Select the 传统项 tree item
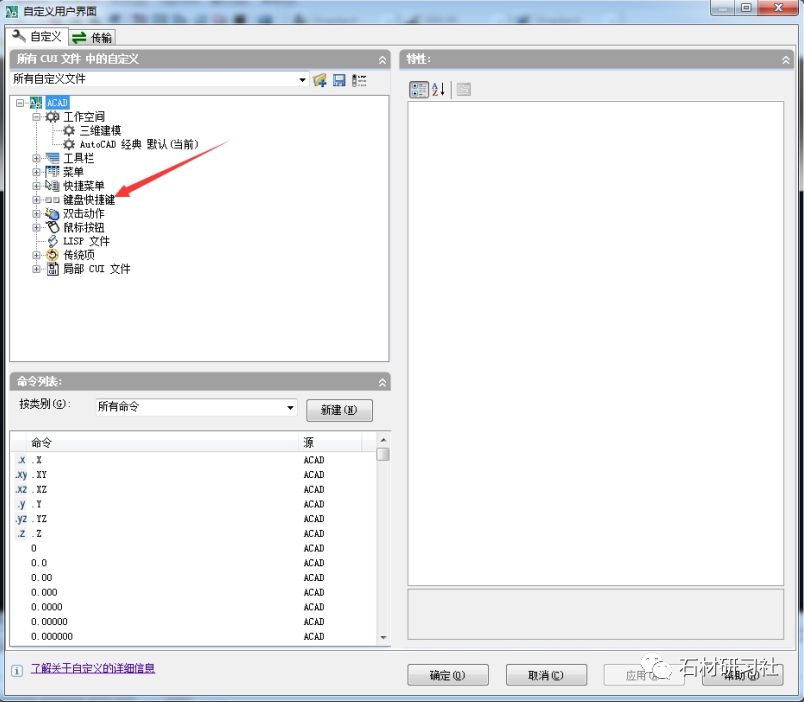This screenshot has height=702, width=804. tap(78, 255)
